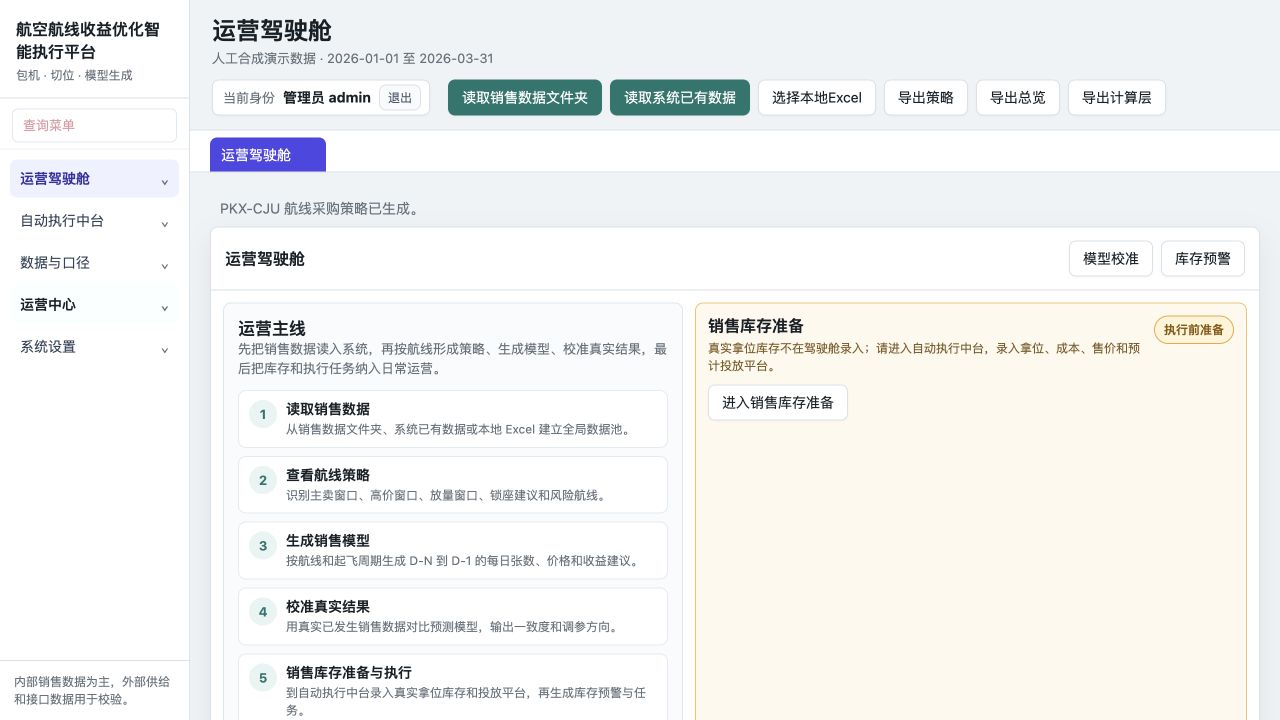Click the 运营主线 heading

click(x=272, y=328)
